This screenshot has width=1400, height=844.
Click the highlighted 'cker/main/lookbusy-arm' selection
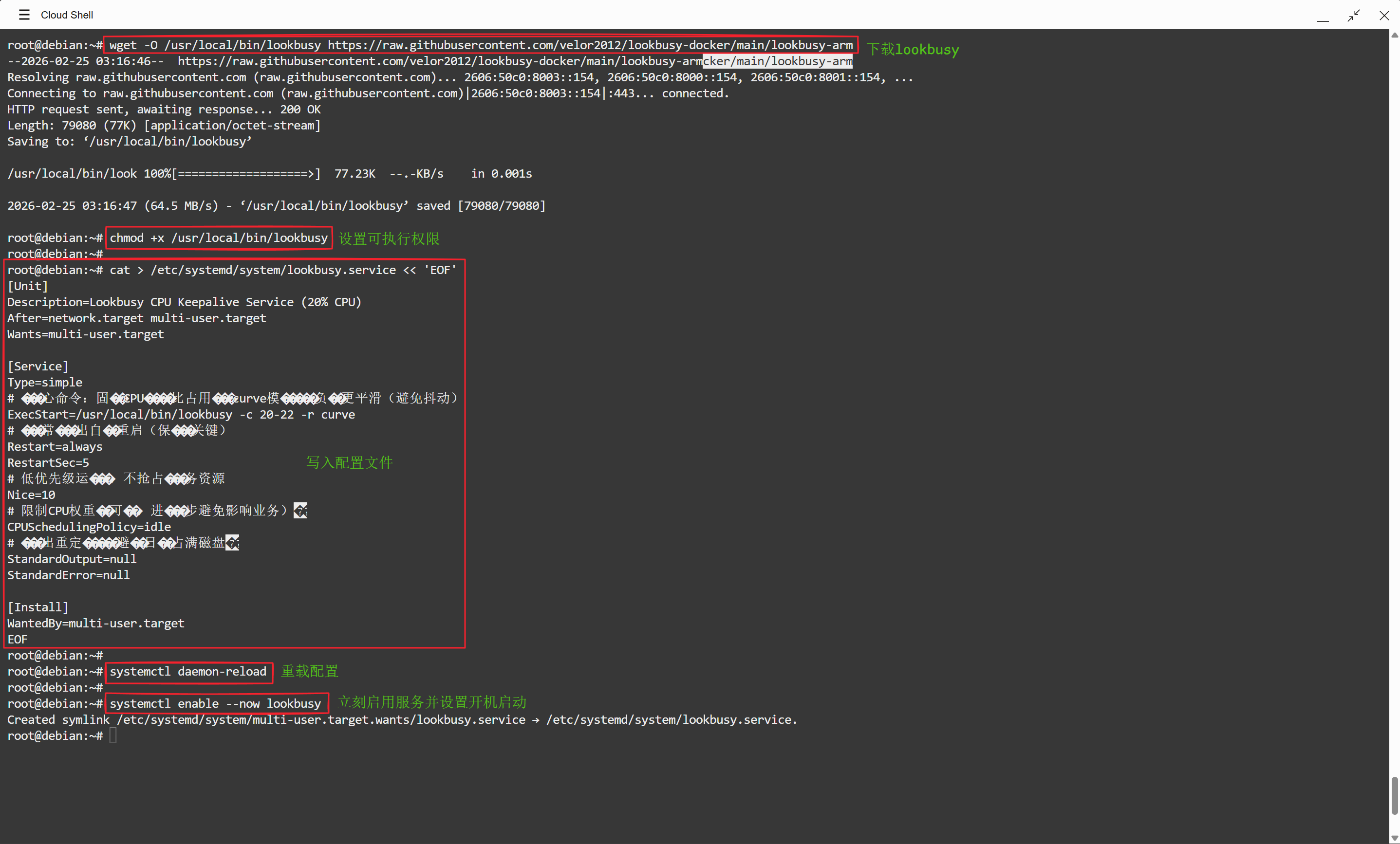point(777,61)
